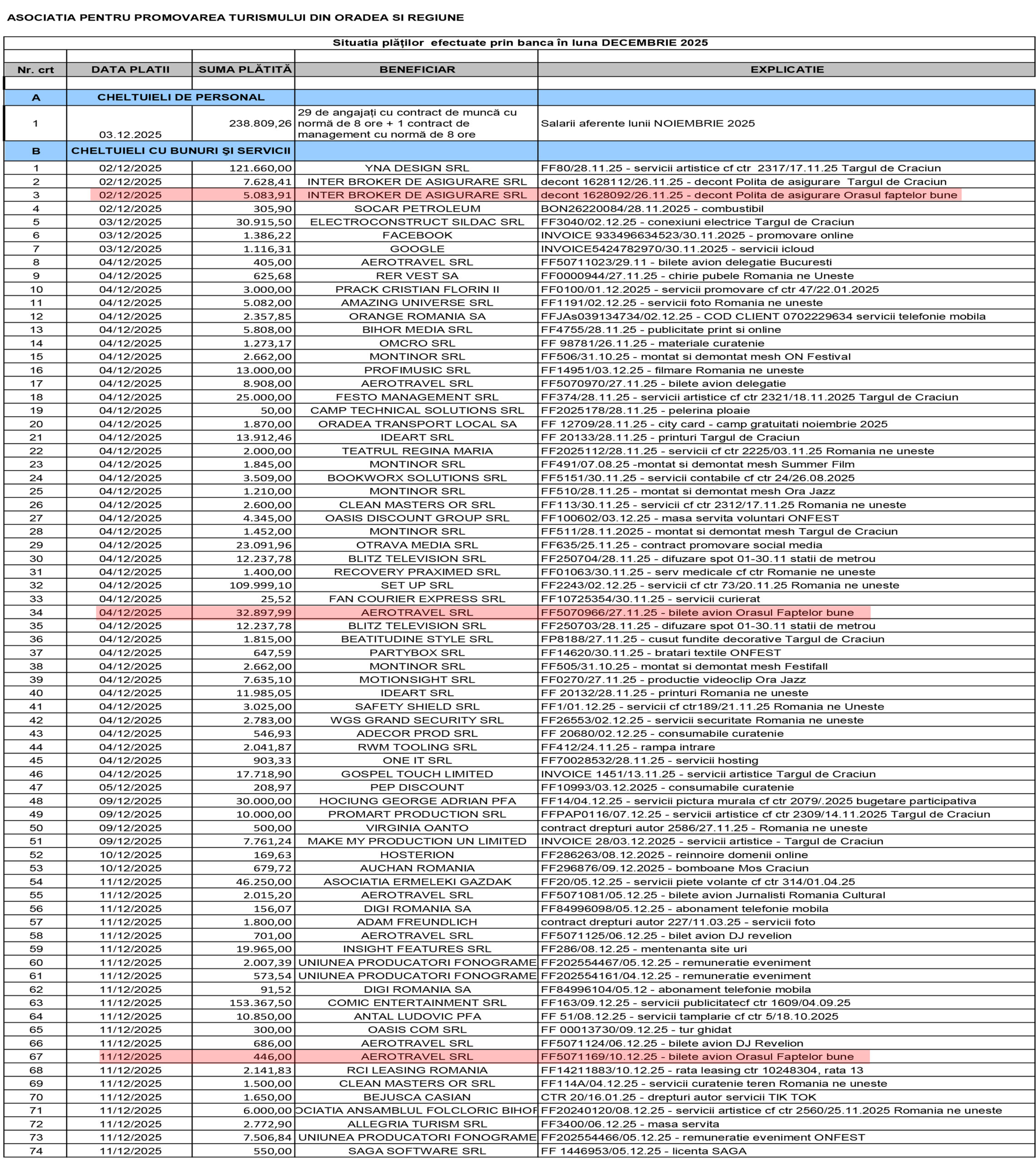Click the GOOGLE beneficiary cell
The image size is (1036, 1163).
pyautogui.click(x=416, y=249)
